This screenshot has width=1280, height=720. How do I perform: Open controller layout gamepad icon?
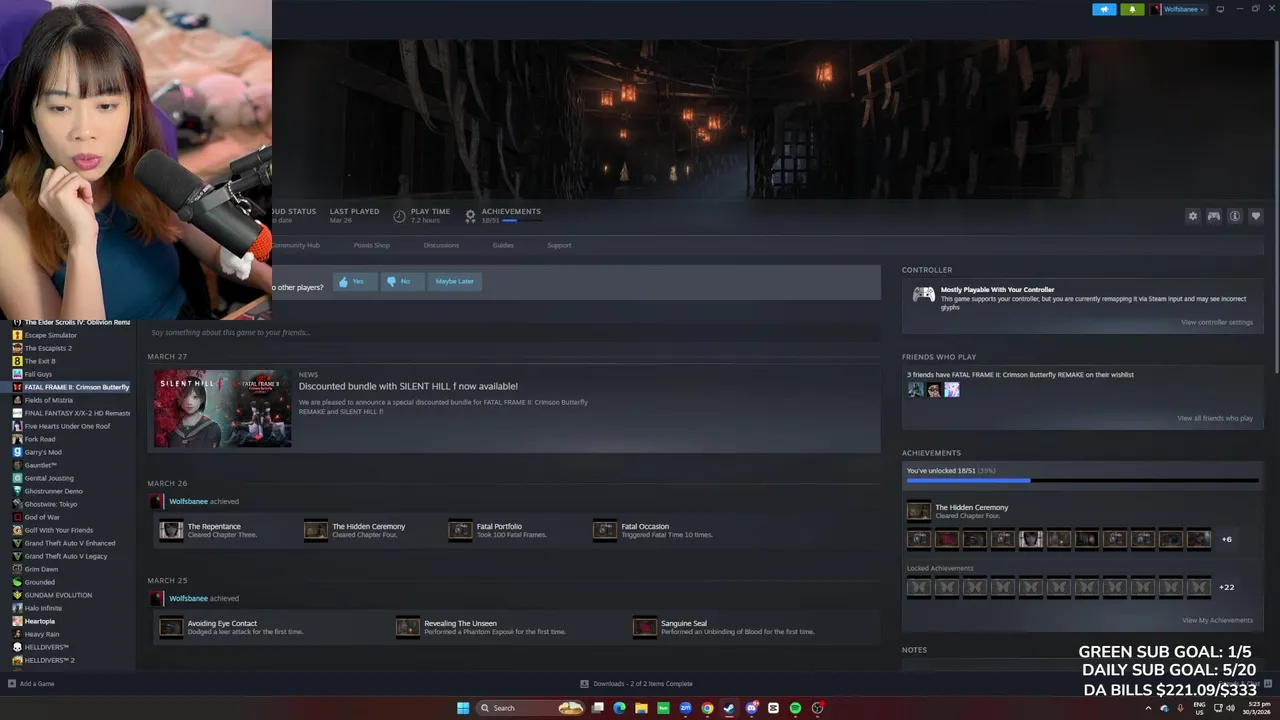point(1213,216)
